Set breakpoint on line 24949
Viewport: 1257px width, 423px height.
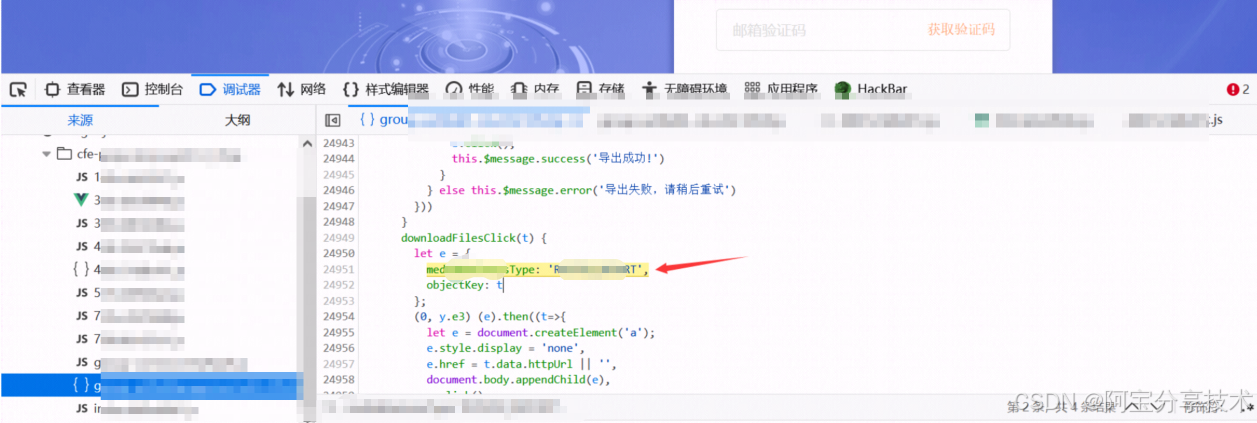(x=338, y=237)
